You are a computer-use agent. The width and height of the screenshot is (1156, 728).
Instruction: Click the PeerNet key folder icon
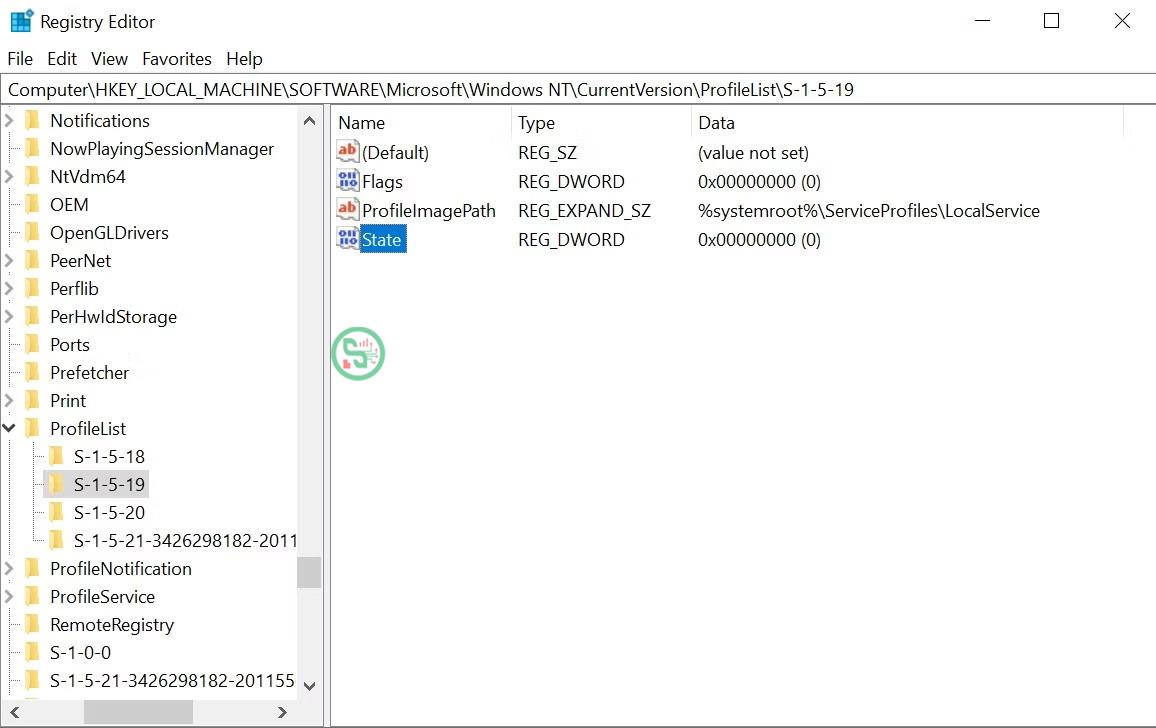[x=32, y=260]
